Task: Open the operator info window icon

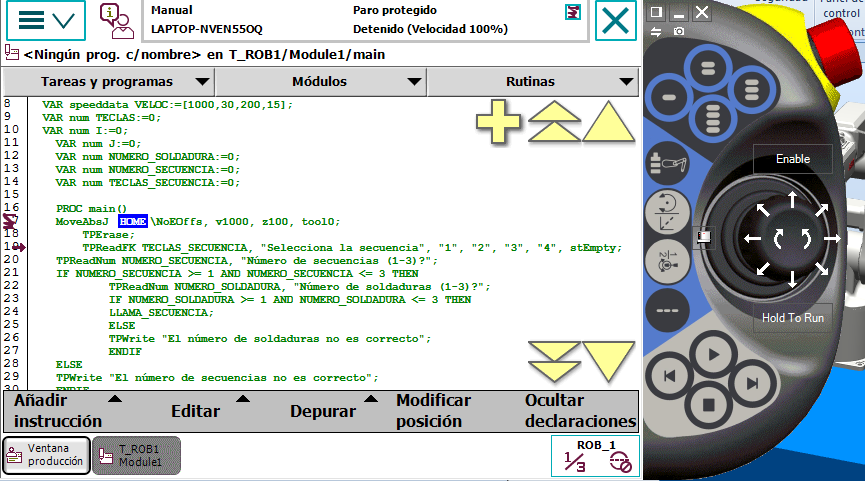Action: tap(116, 21)
